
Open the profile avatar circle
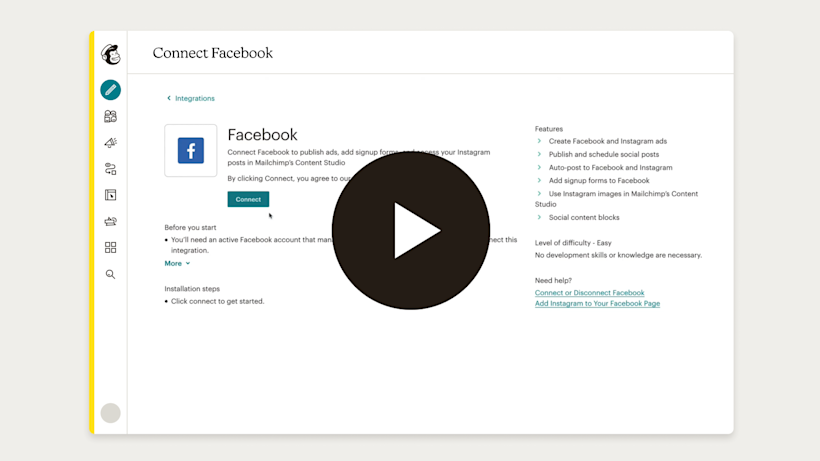coord(111,413)
